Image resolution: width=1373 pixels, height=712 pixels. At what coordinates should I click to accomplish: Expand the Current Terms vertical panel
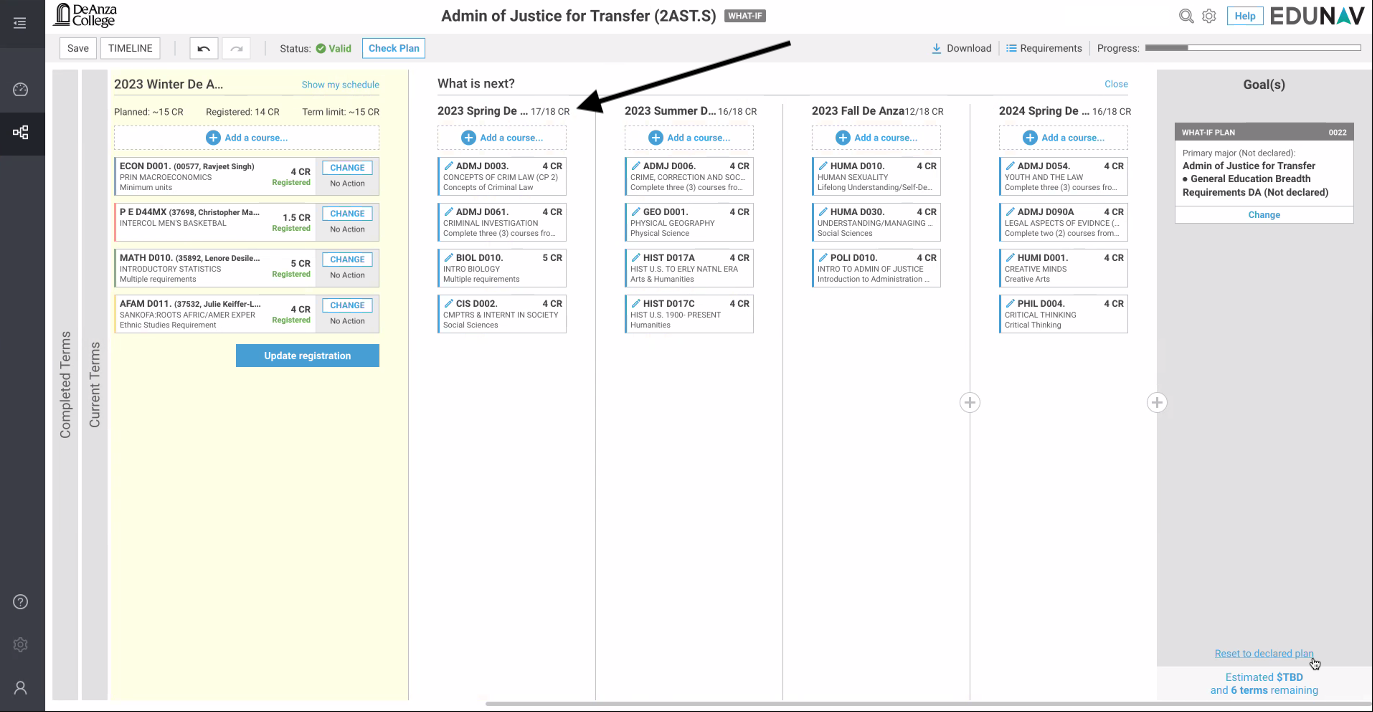tap(95, 385)
